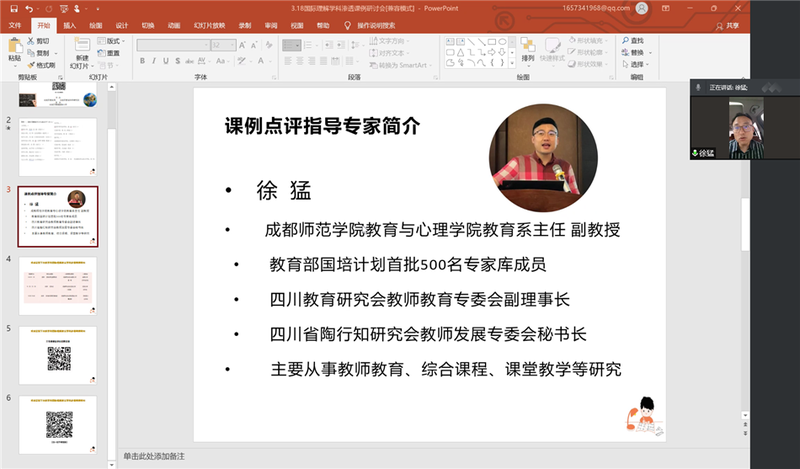Pick the rectangle shape in shapes gallery
Image resolution: width=800 pixels, height=469 pixels.
pyautogui.click(x=492, y=42)
